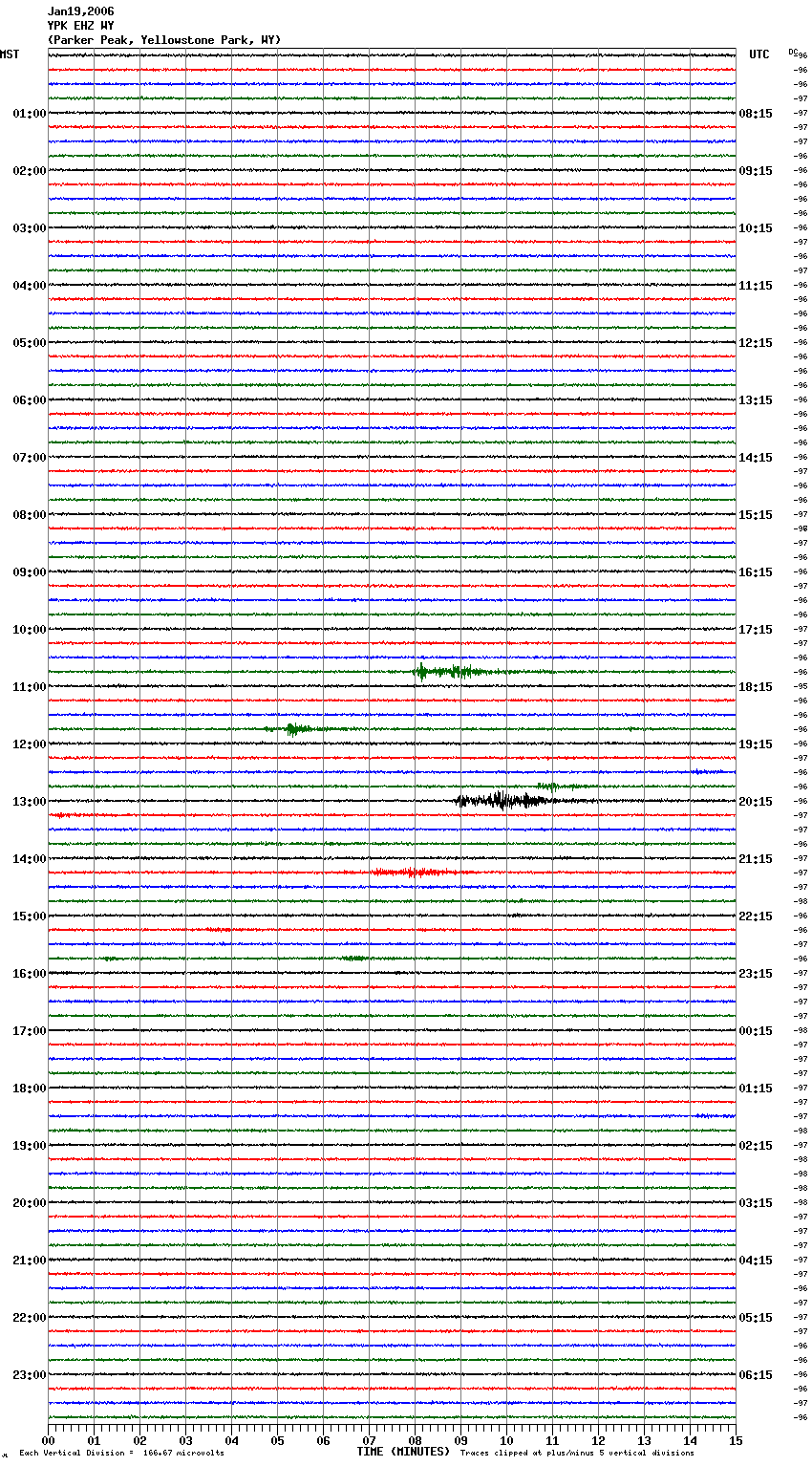Click the "19:15" UTC time label

click(x=756, y=744)
